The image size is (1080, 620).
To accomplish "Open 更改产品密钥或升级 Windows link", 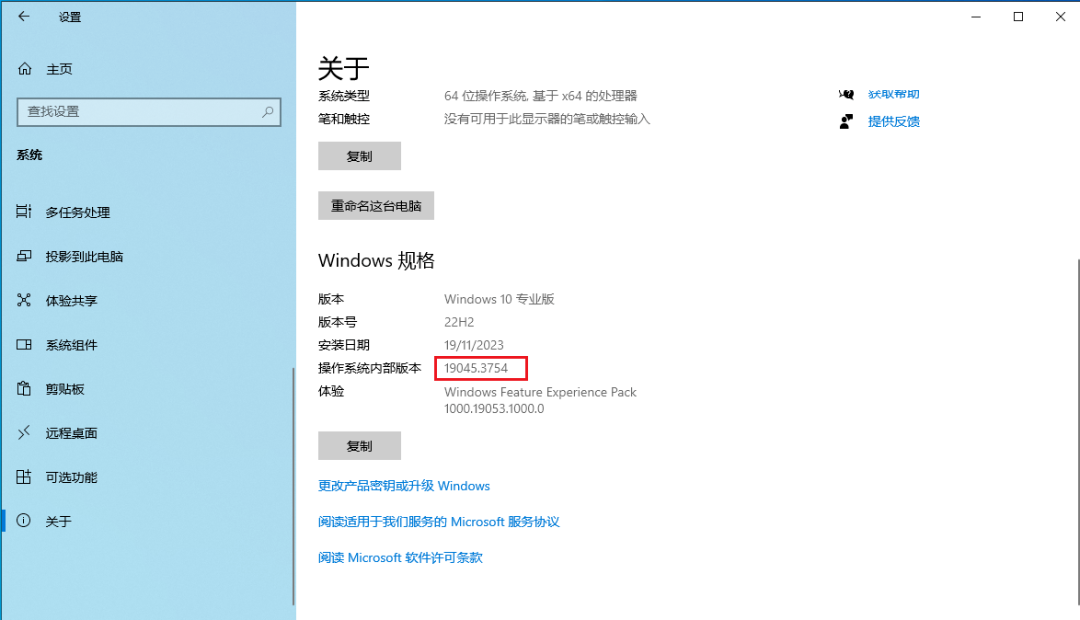I will tap(404, 486).
